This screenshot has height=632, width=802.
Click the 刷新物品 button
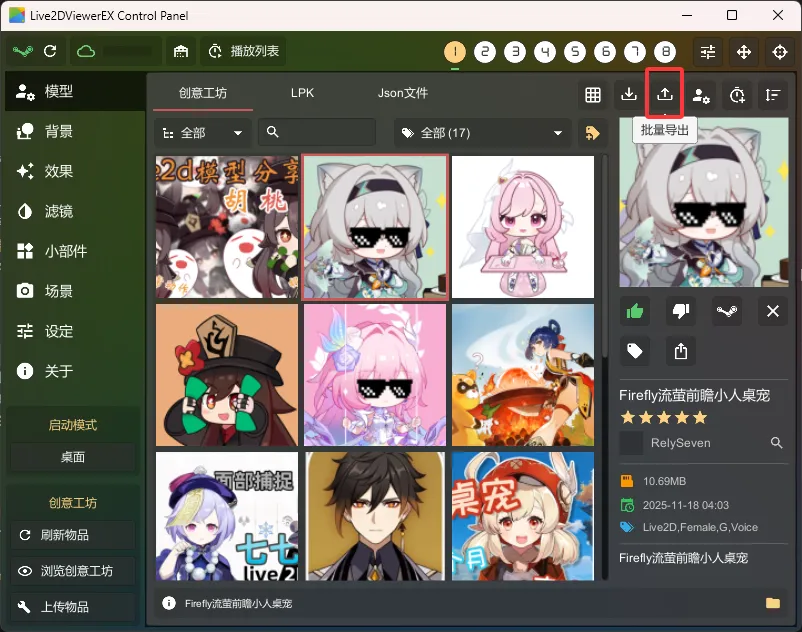pos(73,535)
